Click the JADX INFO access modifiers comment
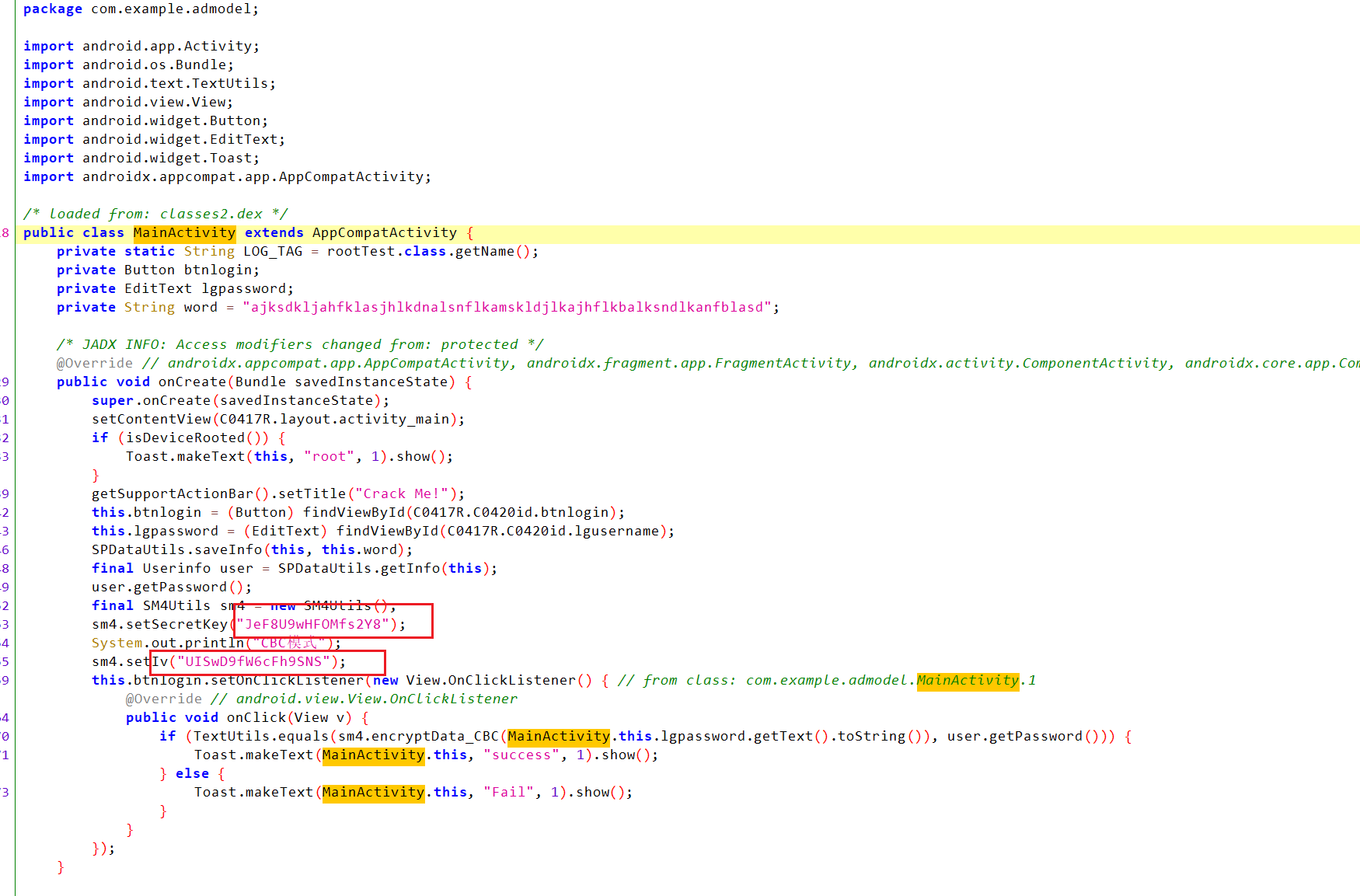Image resolution: width=1360 pixels, height=896 pixels. tap(300, 345)
